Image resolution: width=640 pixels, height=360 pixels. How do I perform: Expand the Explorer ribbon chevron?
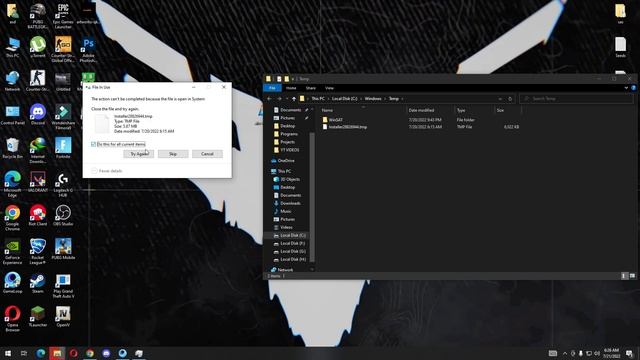(x=626, y=88)
